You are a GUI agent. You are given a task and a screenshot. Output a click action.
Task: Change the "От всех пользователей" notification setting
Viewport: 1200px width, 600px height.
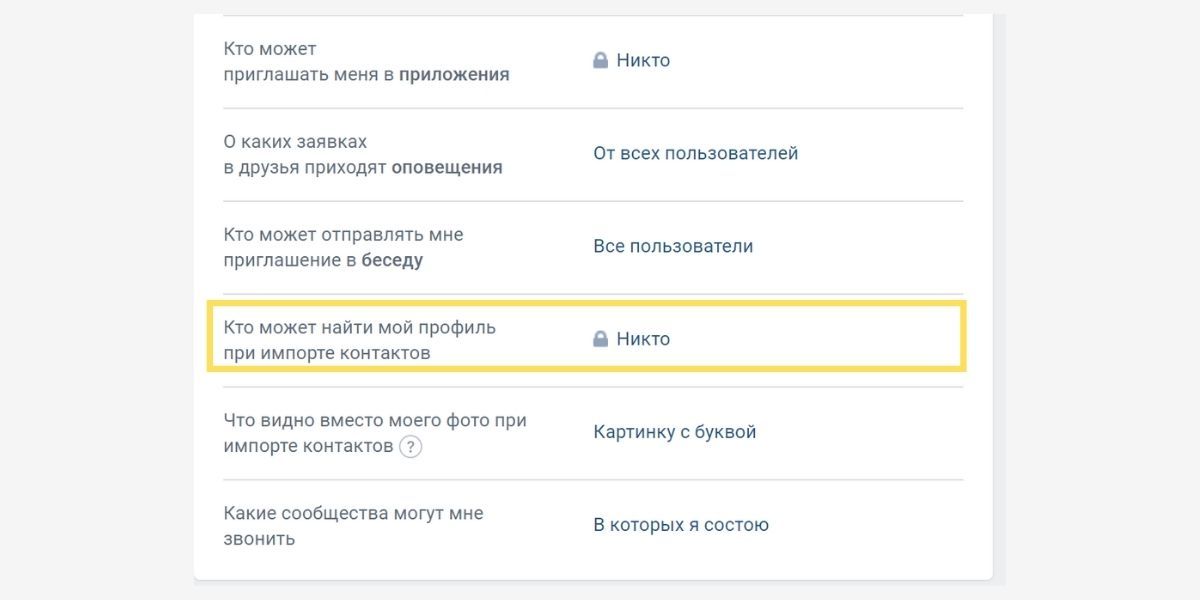coord(695,154)
